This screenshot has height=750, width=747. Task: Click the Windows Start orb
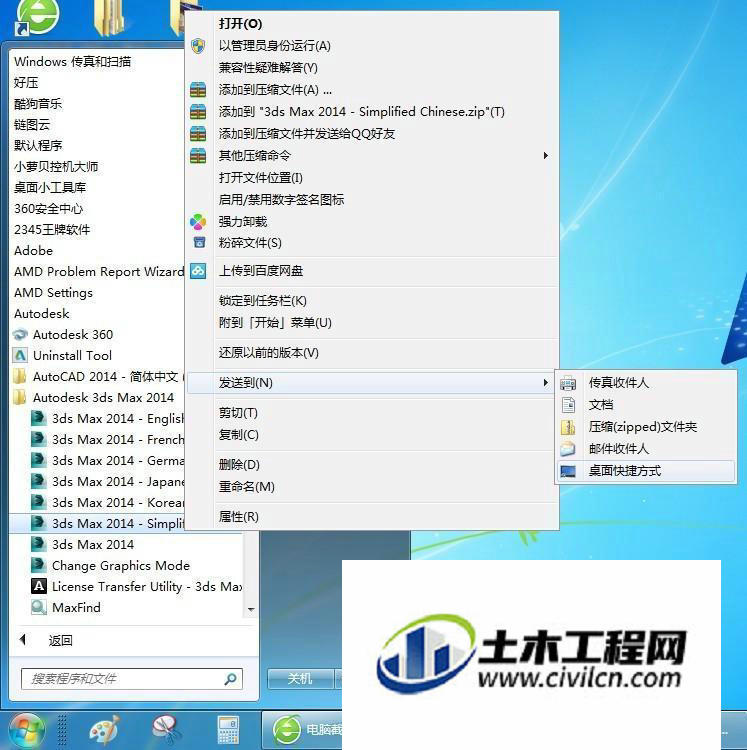[27, 730]
